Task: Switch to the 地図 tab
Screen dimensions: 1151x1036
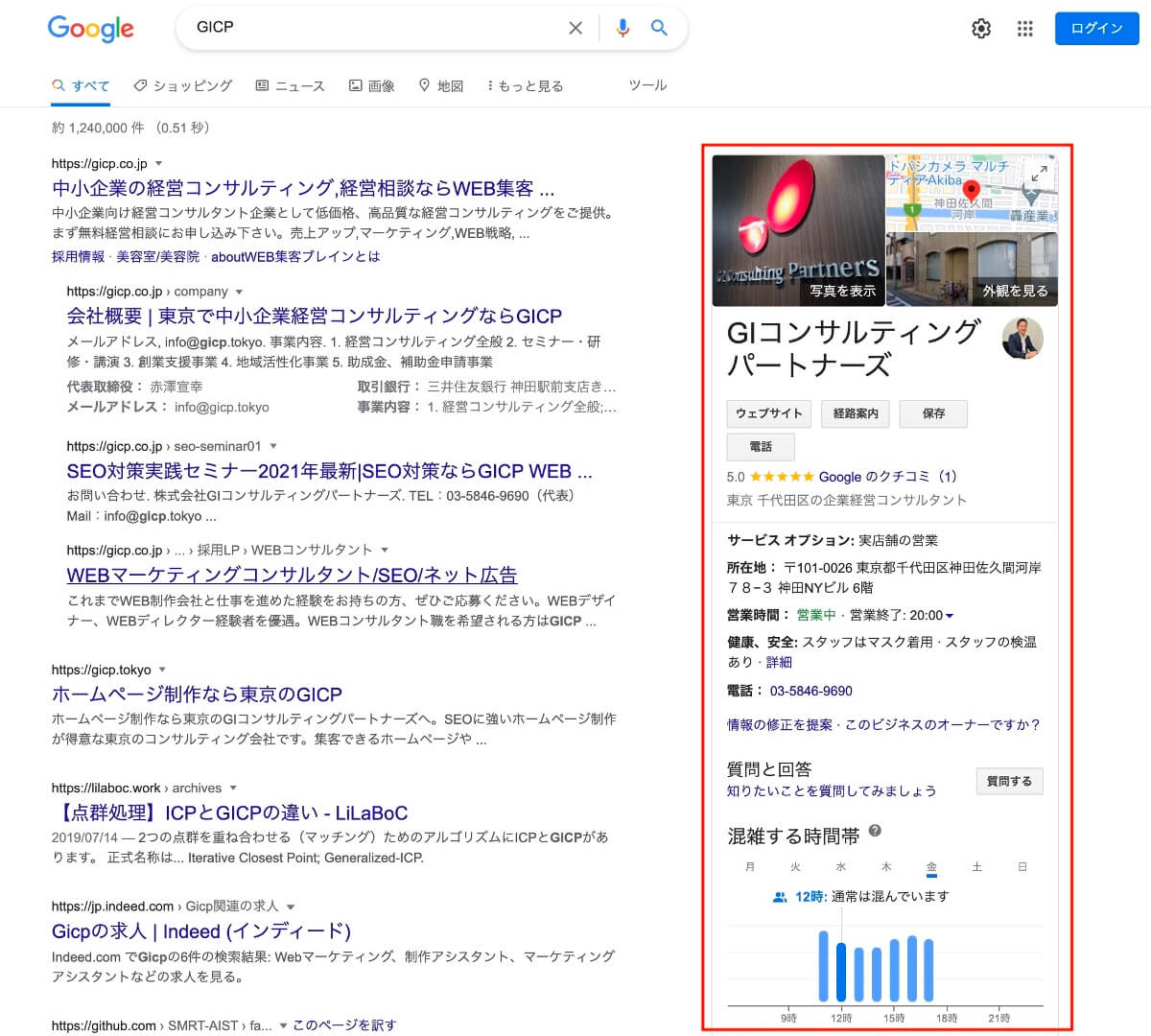Action: coord(441,85)
